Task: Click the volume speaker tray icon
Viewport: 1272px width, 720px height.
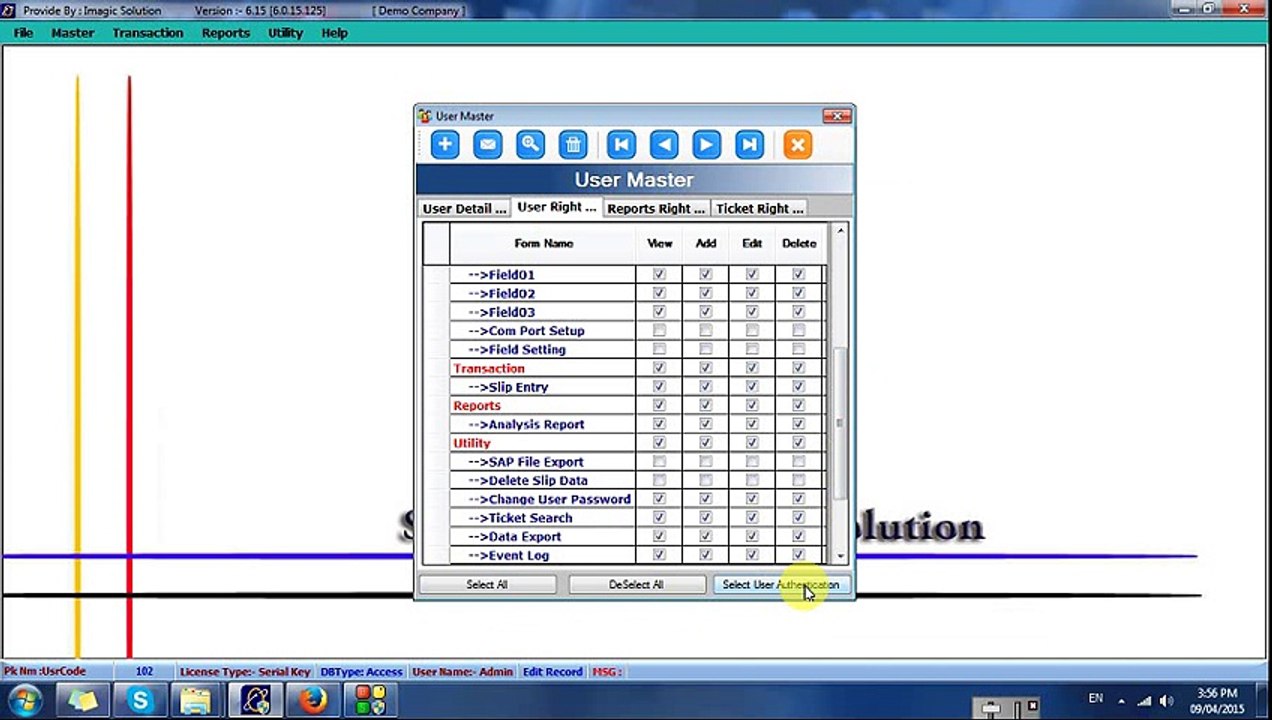Action: (x=1165, y=701)
